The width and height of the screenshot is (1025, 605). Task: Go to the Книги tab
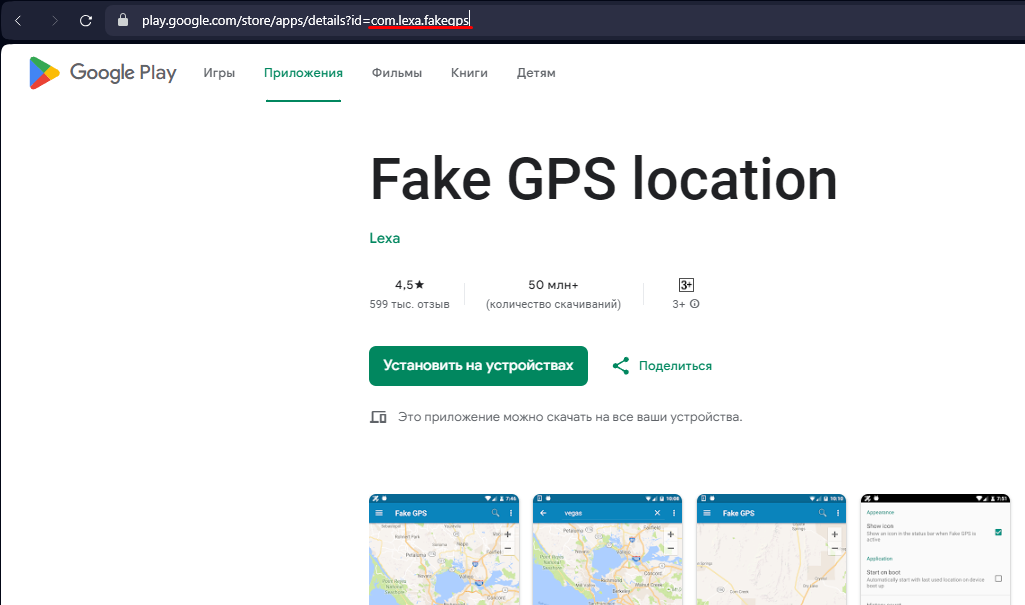point(469,73)
